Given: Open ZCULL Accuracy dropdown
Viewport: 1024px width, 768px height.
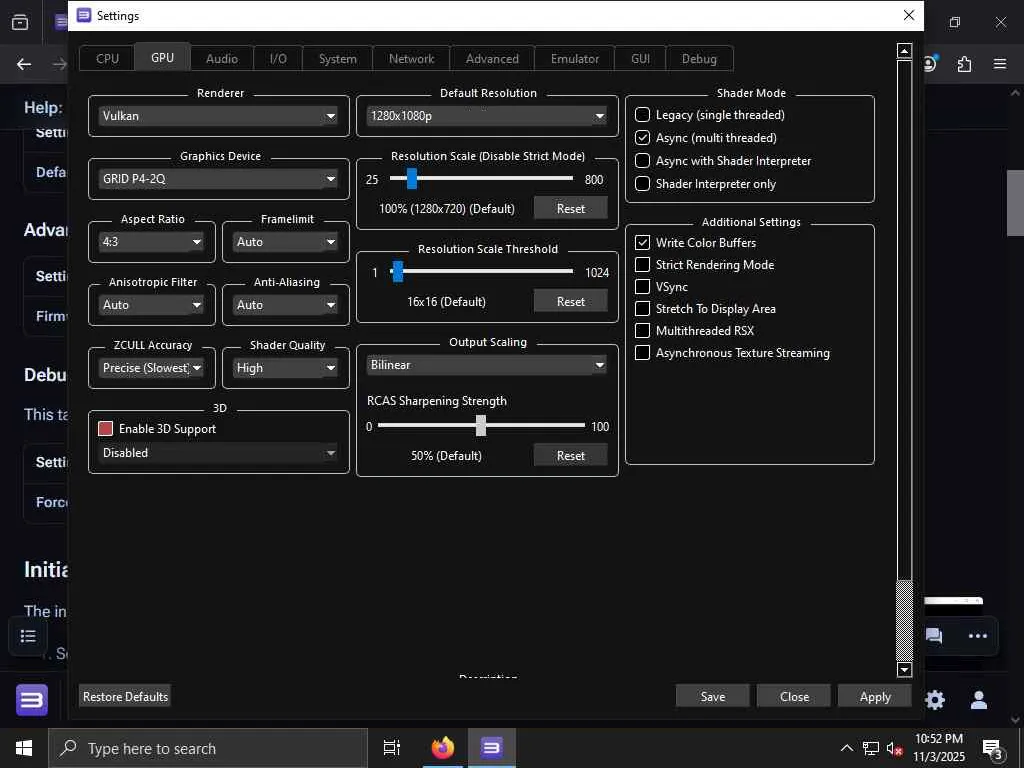Looking at the screenshot, I should pyautogui.click(x=152, y=368).
